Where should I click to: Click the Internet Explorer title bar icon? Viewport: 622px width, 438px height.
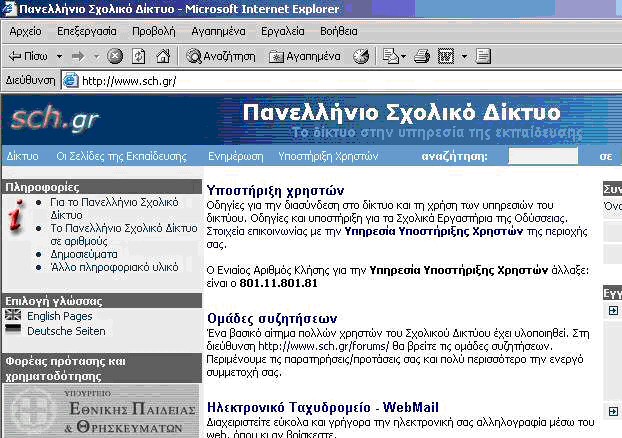(x=9, y=9)
